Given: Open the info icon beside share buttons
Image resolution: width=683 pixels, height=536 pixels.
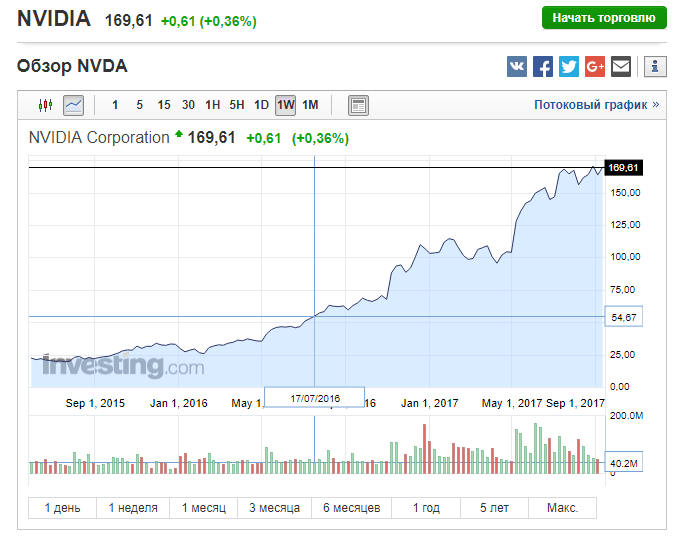Looking at the screenshot, I should (655, 67).
